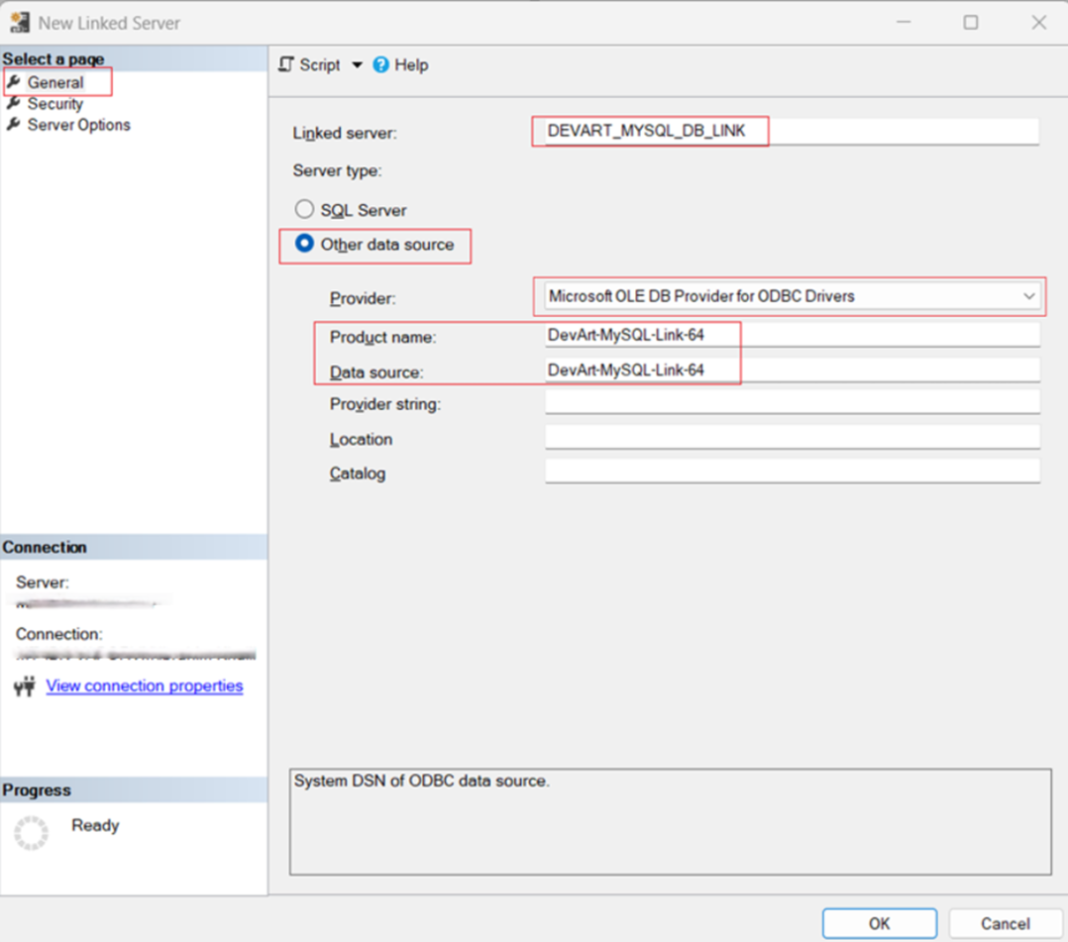Switch to the Server Options page
The width and height of the screenshot is (1068, 942).
click(80, 124)
